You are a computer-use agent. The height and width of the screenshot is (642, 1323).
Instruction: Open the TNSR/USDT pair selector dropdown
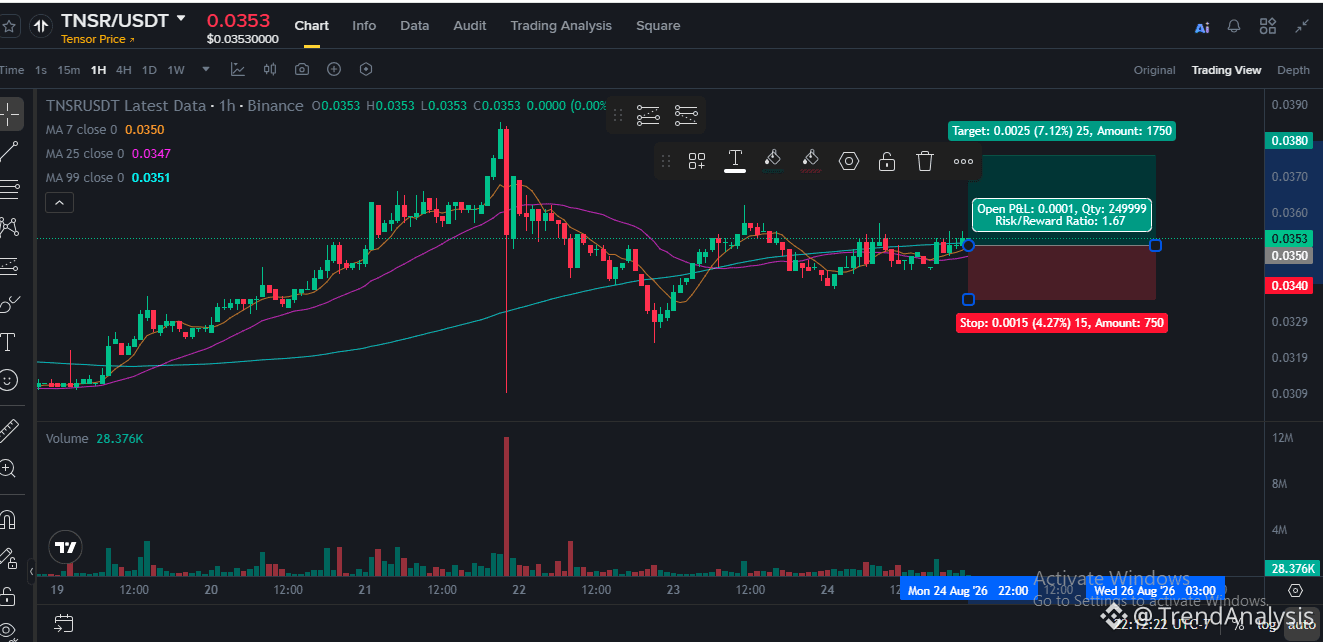coord(181,18)
